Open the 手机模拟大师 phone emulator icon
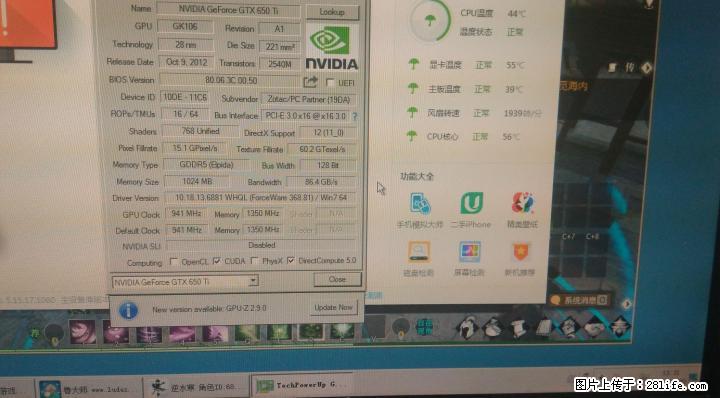The image size is (720, 398). coord(420,204)
